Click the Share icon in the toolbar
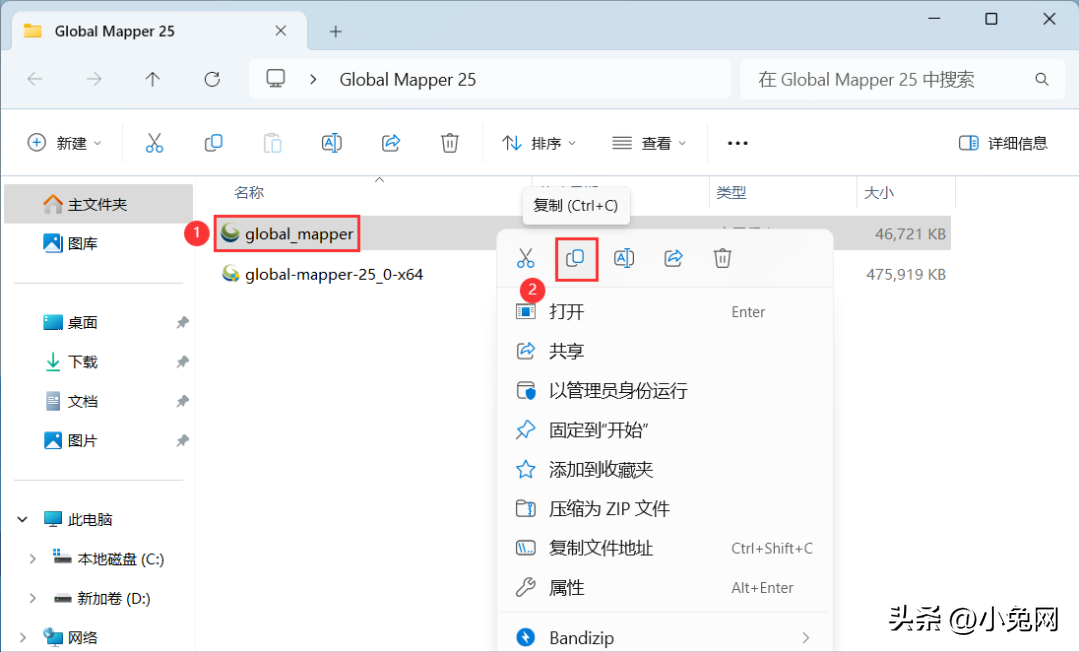This screenshot has width=1079, height=652. point(391,143)
